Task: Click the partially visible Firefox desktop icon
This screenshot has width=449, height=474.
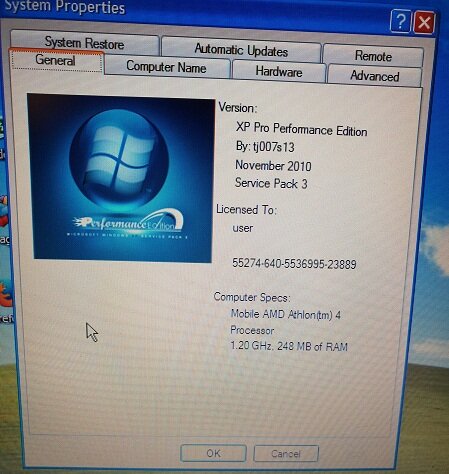Action: pyautogui.click(x=5, y=296)
